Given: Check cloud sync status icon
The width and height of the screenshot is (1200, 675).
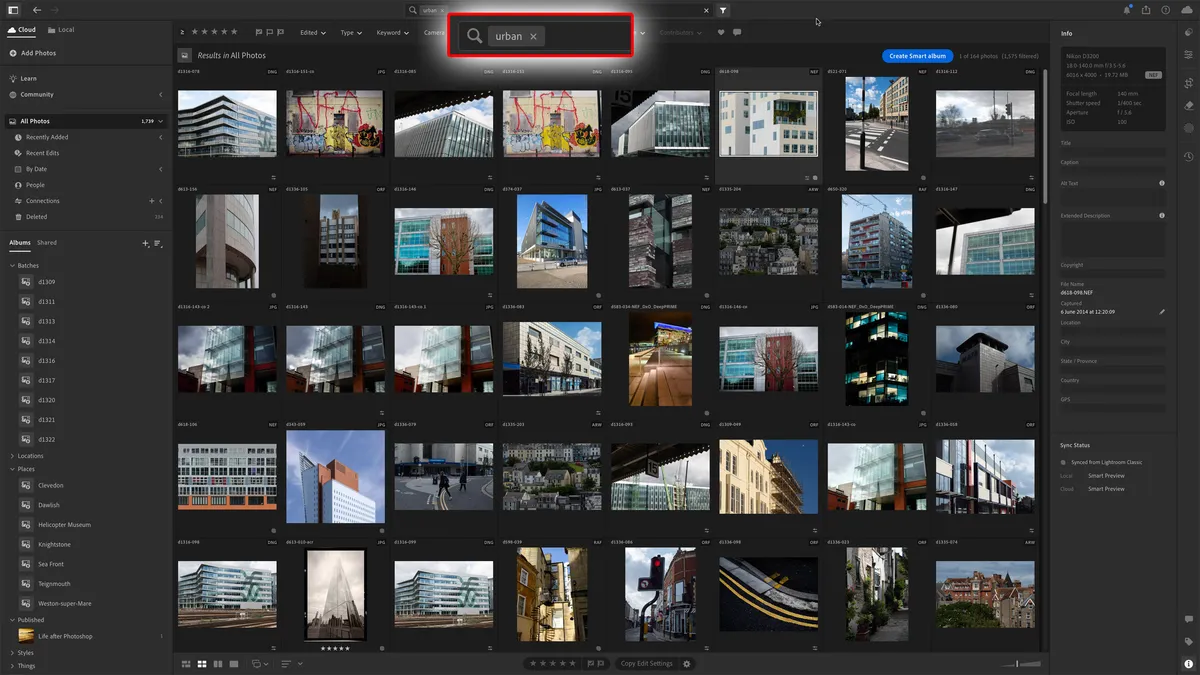Looking at the screenshot, I should click(1186, 9).
